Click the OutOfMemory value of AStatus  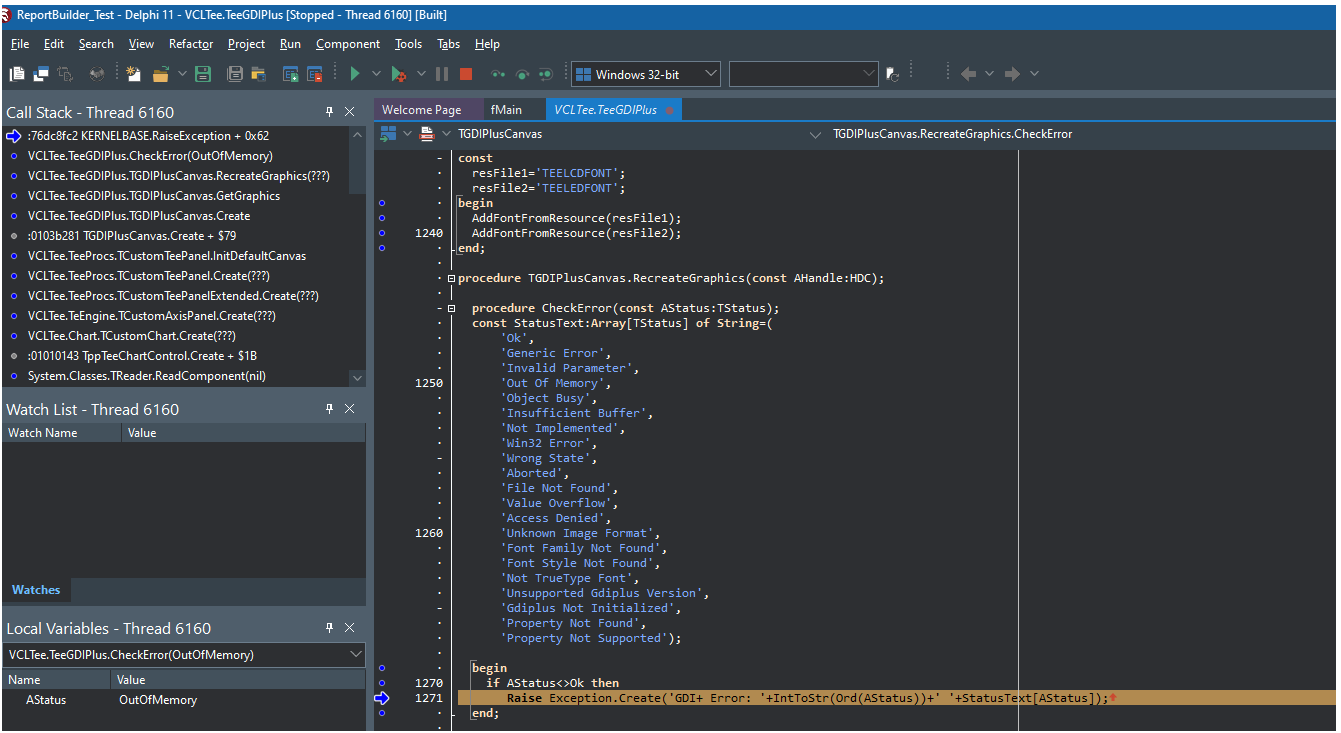158,700
